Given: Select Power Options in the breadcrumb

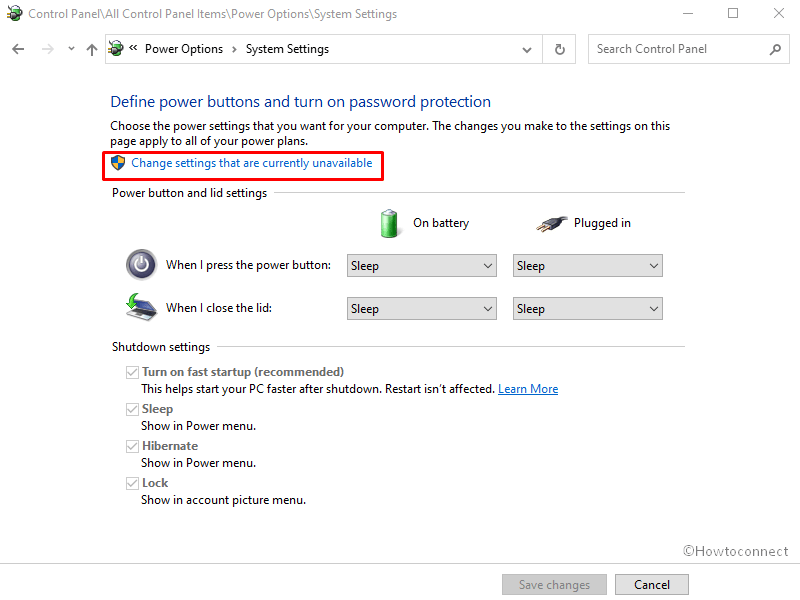Looking at the screenshot, I should [x=183, y=49].
